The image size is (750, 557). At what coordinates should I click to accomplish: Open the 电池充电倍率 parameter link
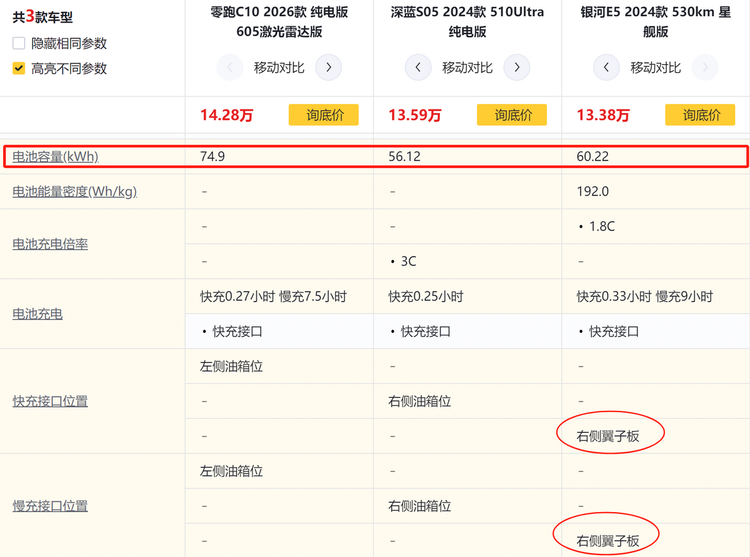50,244
